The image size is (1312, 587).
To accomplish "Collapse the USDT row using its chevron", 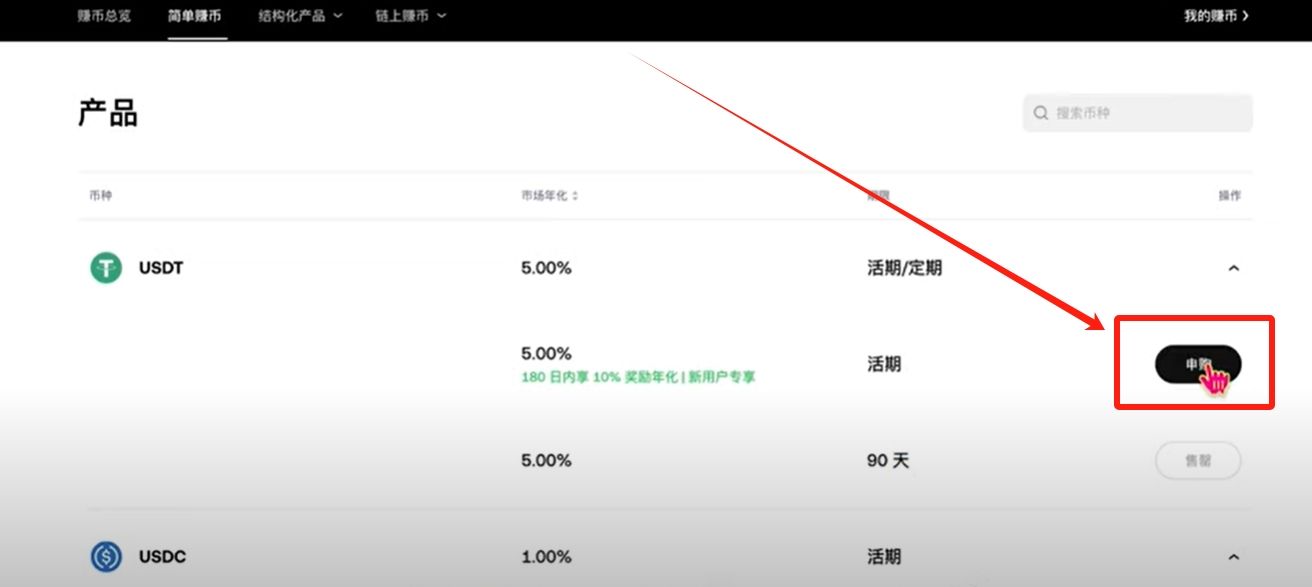I will click(1233, 267).
